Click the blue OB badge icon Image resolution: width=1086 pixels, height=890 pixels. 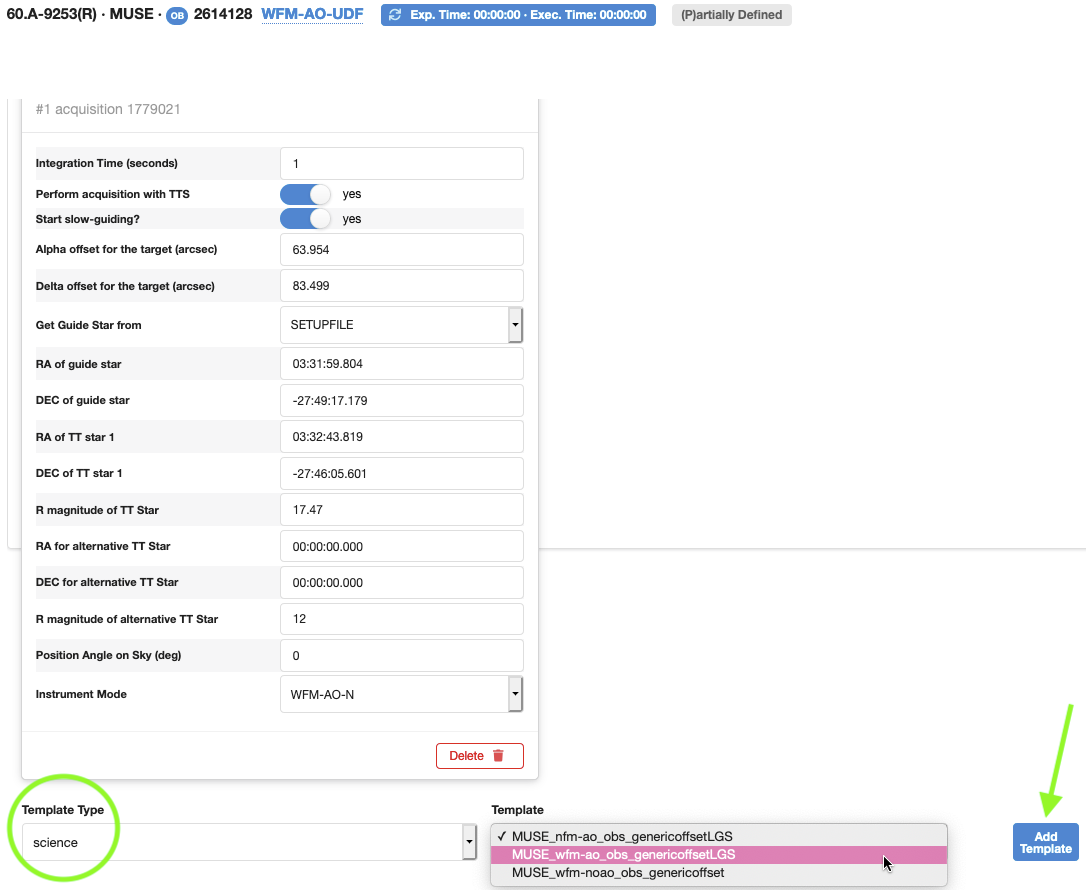point(177,15)
